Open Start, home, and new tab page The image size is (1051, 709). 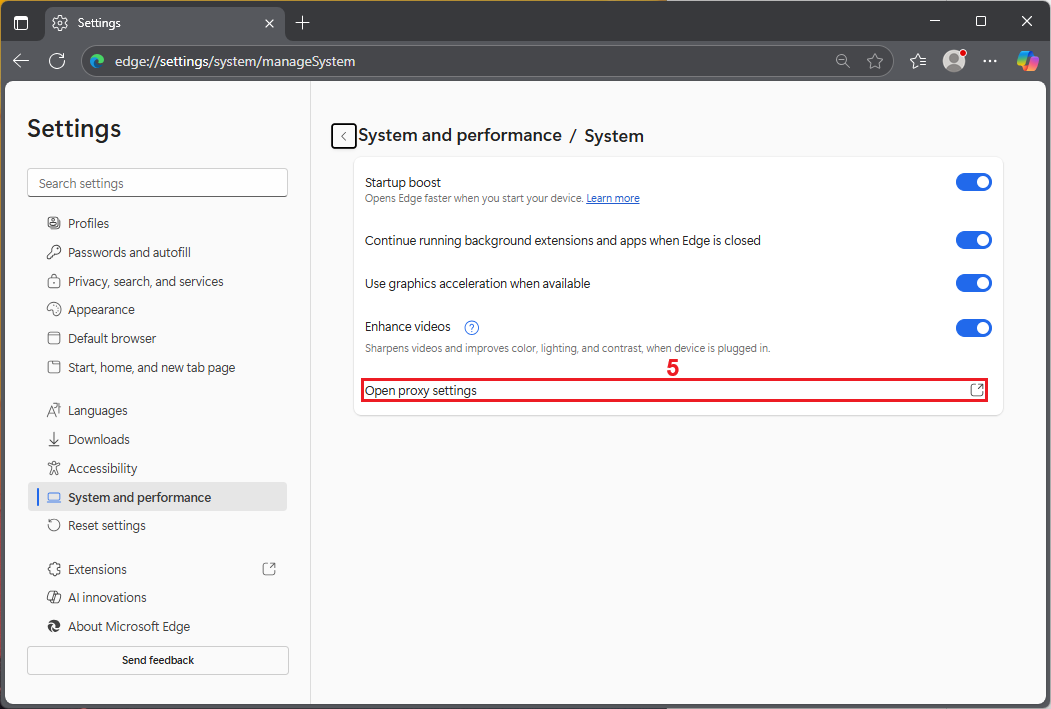click(158, 367)
